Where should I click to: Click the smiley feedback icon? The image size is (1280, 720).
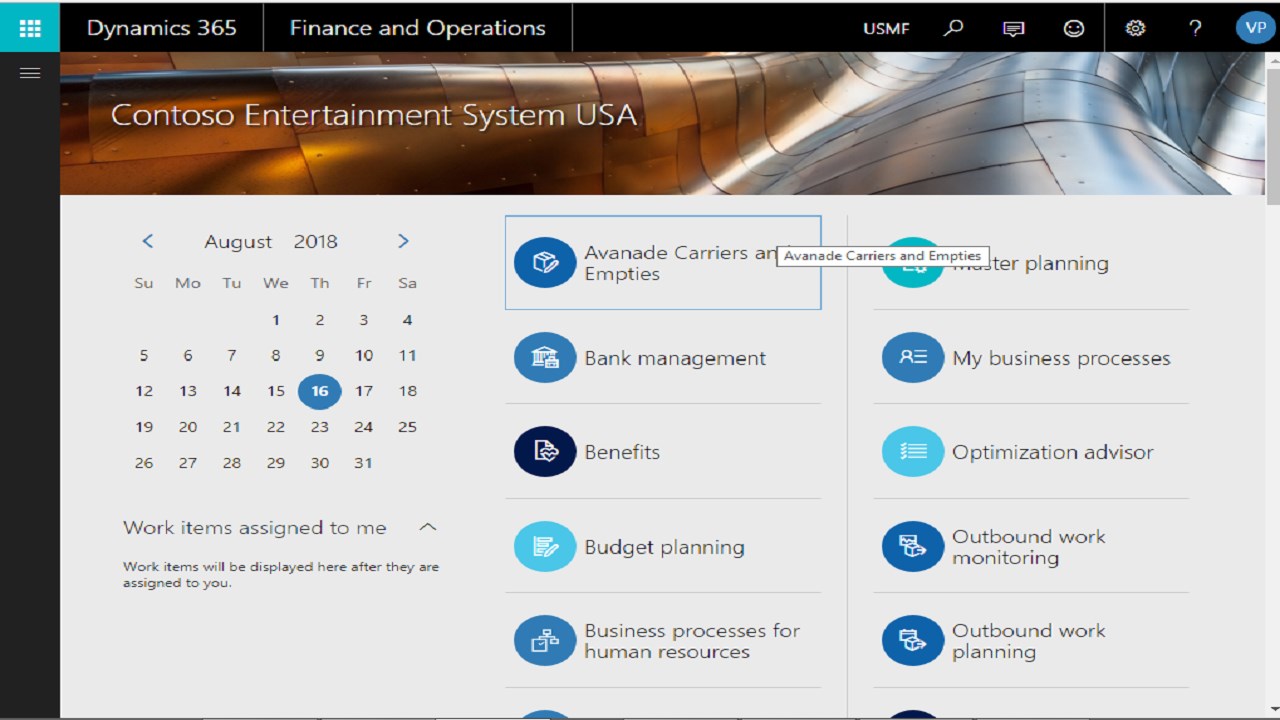click(1073, 28)
